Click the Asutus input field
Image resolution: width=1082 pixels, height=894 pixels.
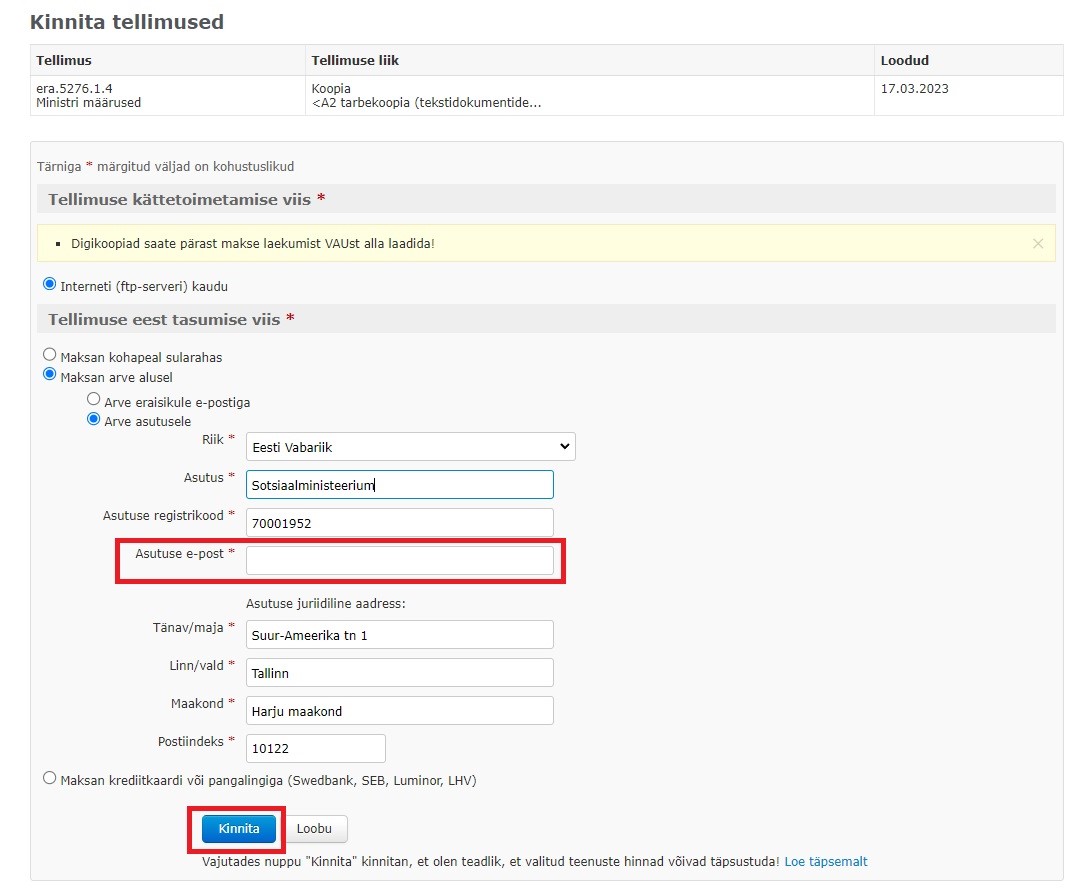click(x=399, y=485)
